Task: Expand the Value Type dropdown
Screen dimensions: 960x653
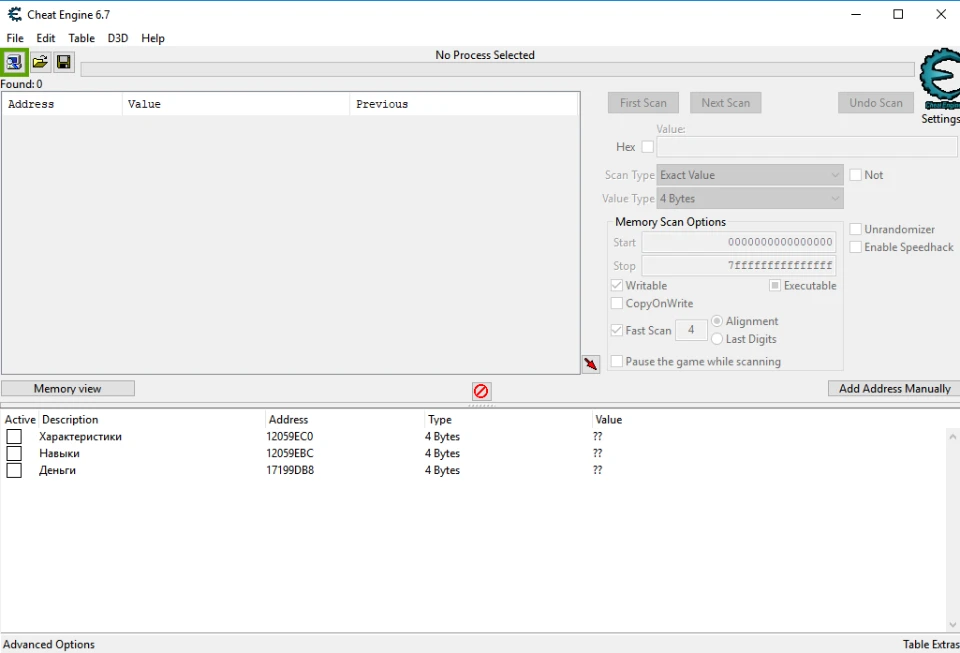Action: 749,199
